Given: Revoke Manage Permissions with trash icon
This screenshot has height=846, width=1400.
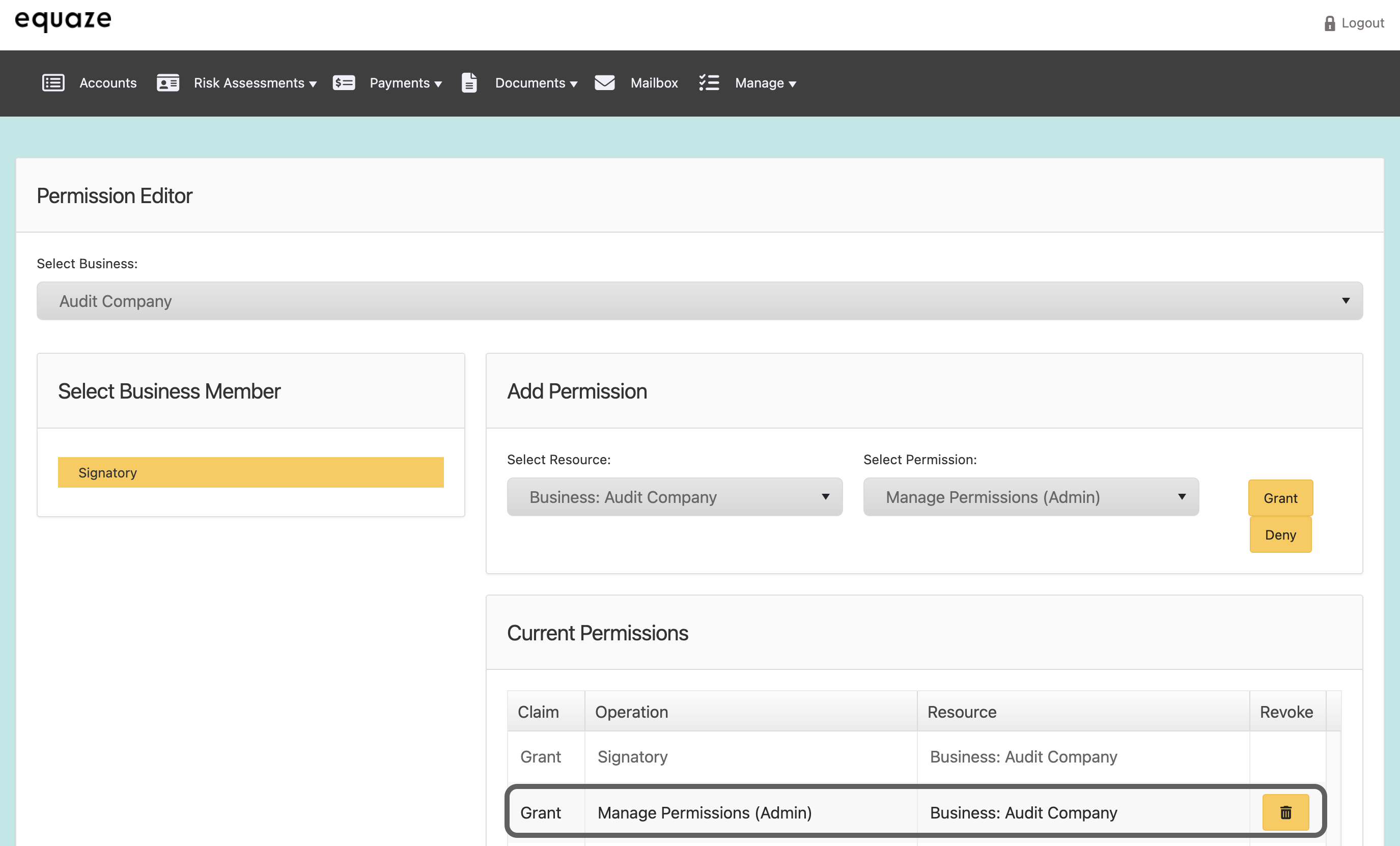Looking at the screenshot, I should click(x=1285, y=812).
